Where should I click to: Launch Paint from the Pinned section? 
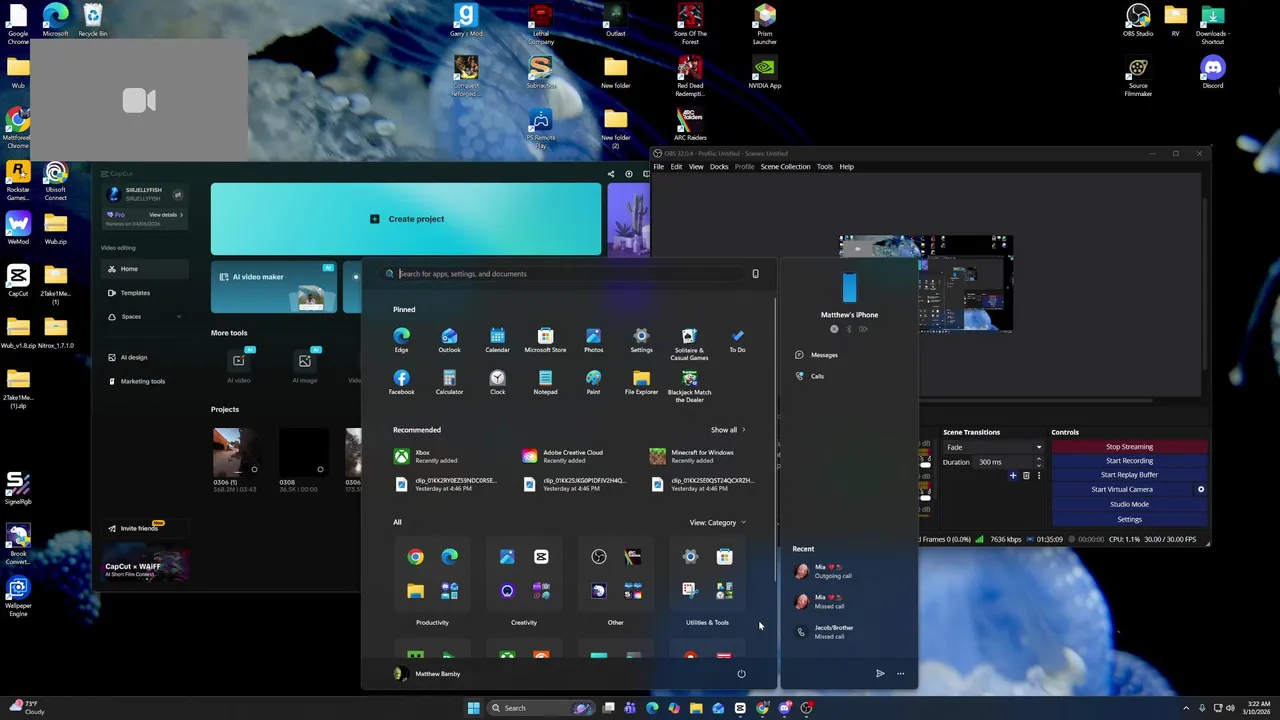coord(593,382)
